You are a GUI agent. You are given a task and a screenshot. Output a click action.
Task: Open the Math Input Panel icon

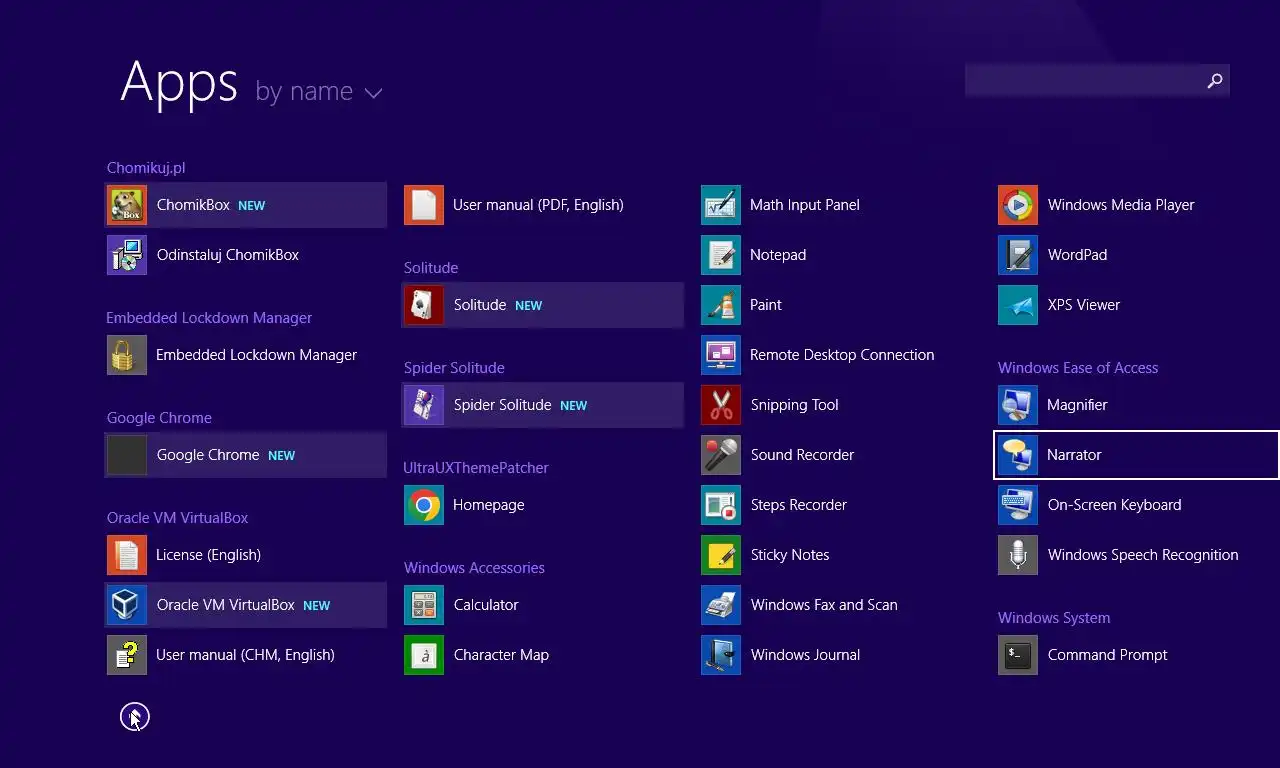[x=721, y=205]
